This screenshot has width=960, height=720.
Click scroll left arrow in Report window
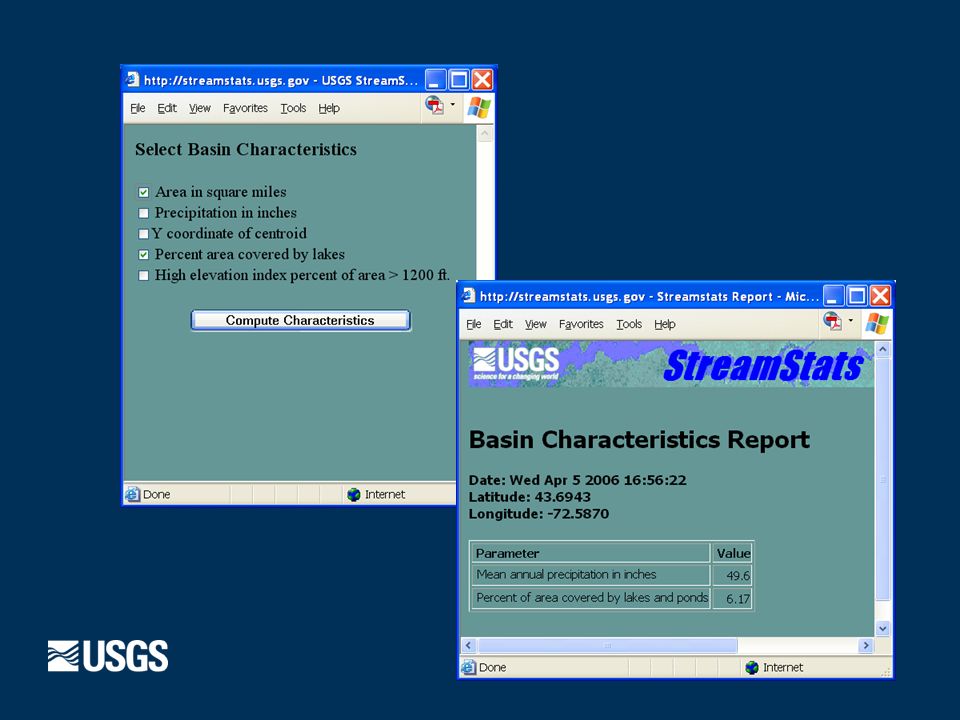click(x=468, y=645)
